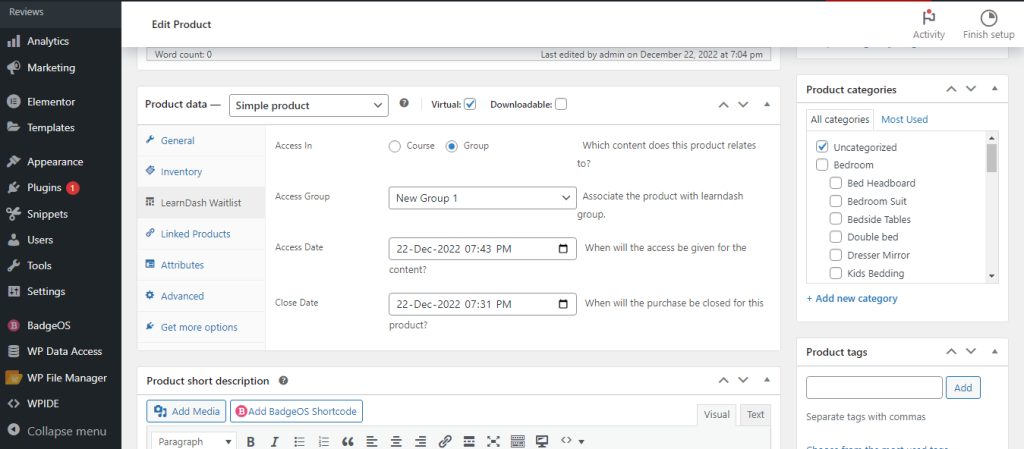Open the product type dropdown
This screenshot has height=449, width=1024.
coord(309,105)
